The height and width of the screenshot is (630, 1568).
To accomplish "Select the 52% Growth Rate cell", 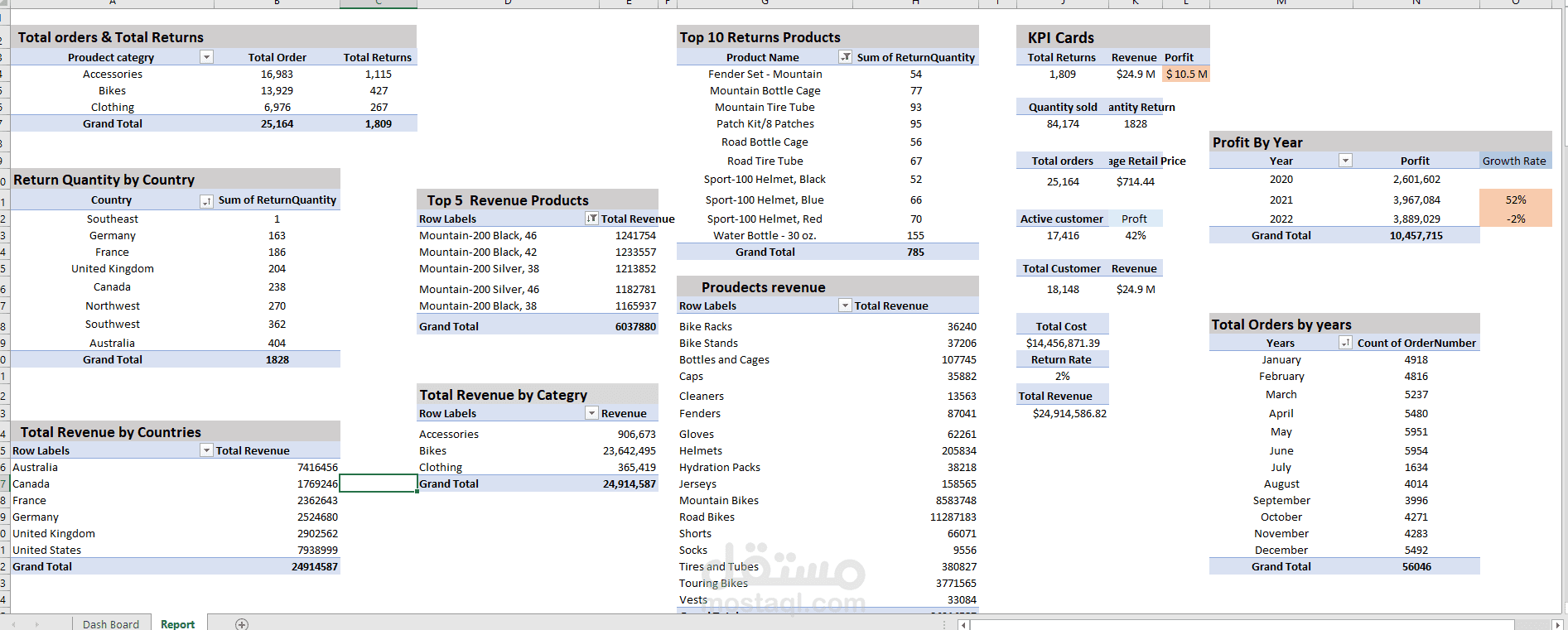I will (1516, 200).
